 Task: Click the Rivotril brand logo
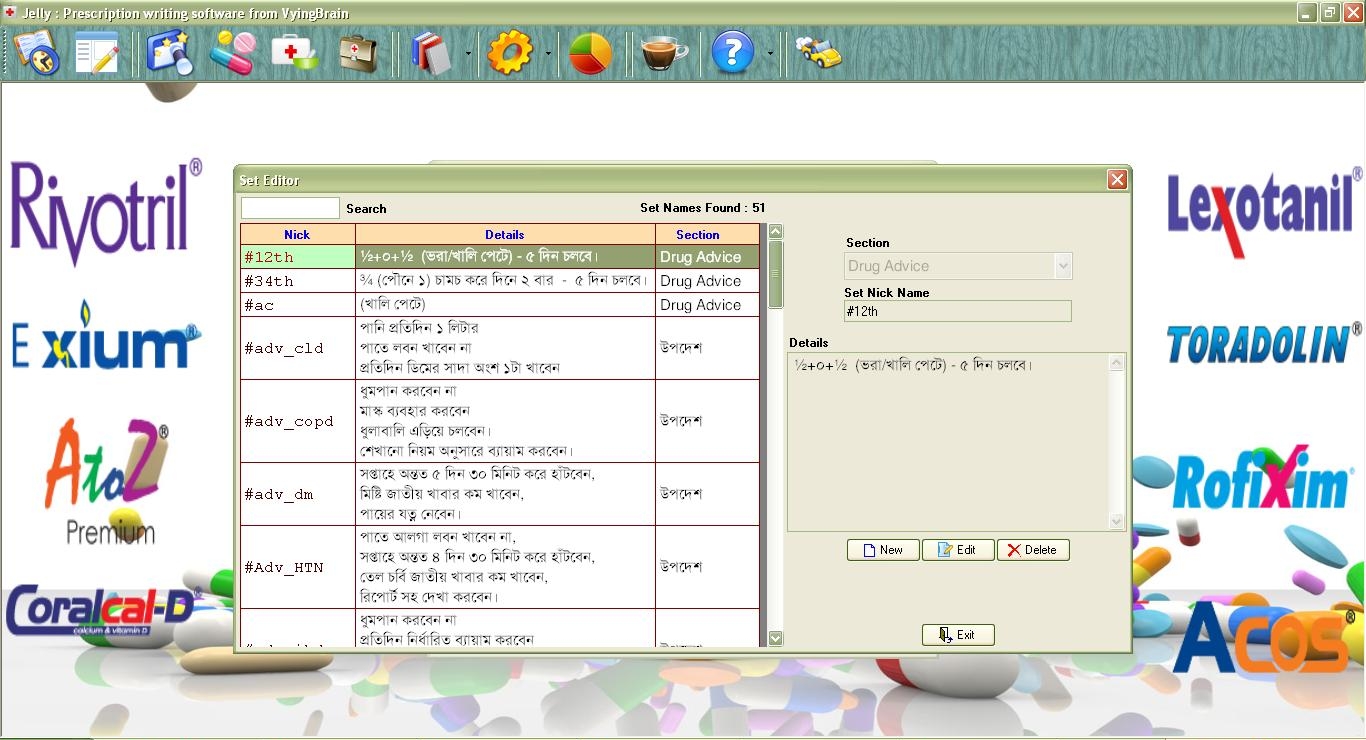pos(105,211)
